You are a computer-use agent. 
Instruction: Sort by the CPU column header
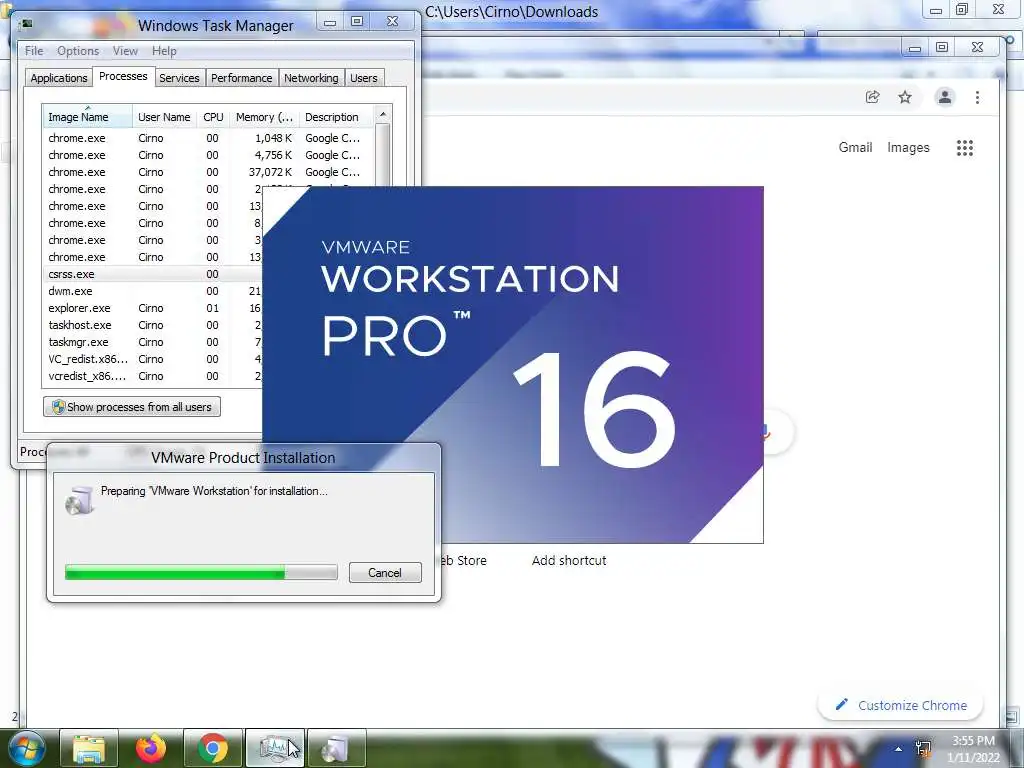tap(213, 117)
